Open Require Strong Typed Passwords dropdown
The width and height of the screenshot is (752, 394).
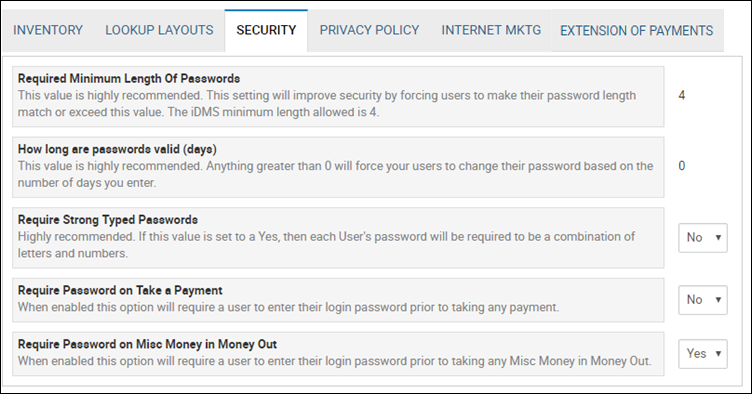703,238
